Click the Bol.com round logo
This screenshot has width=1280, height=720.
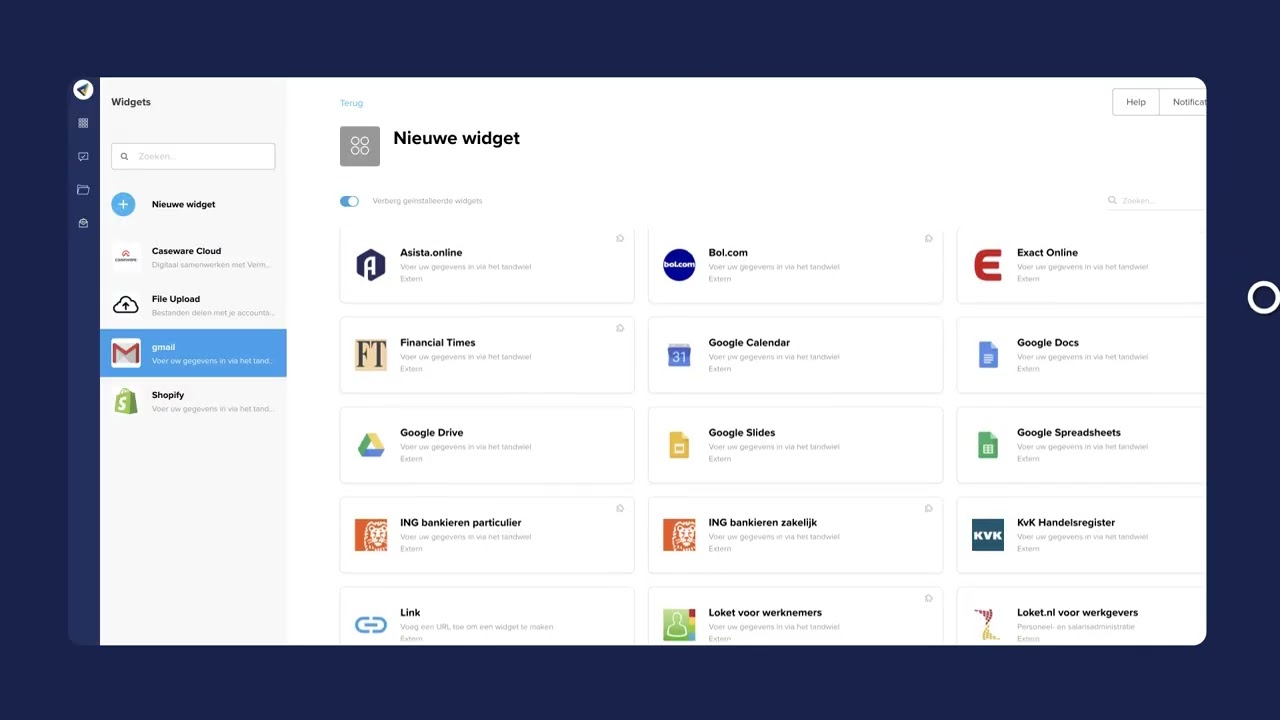[x=679, y=265]
